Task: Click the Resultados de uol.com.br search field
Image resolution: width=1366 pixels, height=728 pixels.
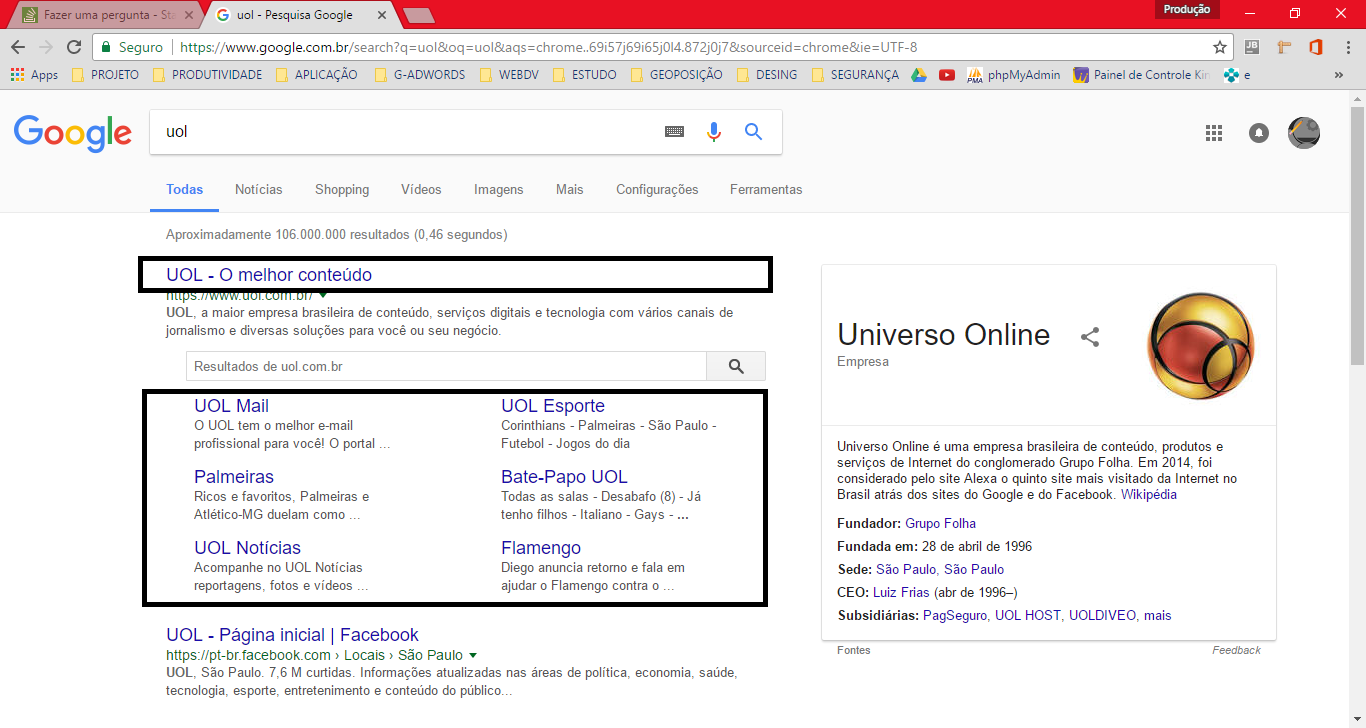Action: (x=446, y=366)
